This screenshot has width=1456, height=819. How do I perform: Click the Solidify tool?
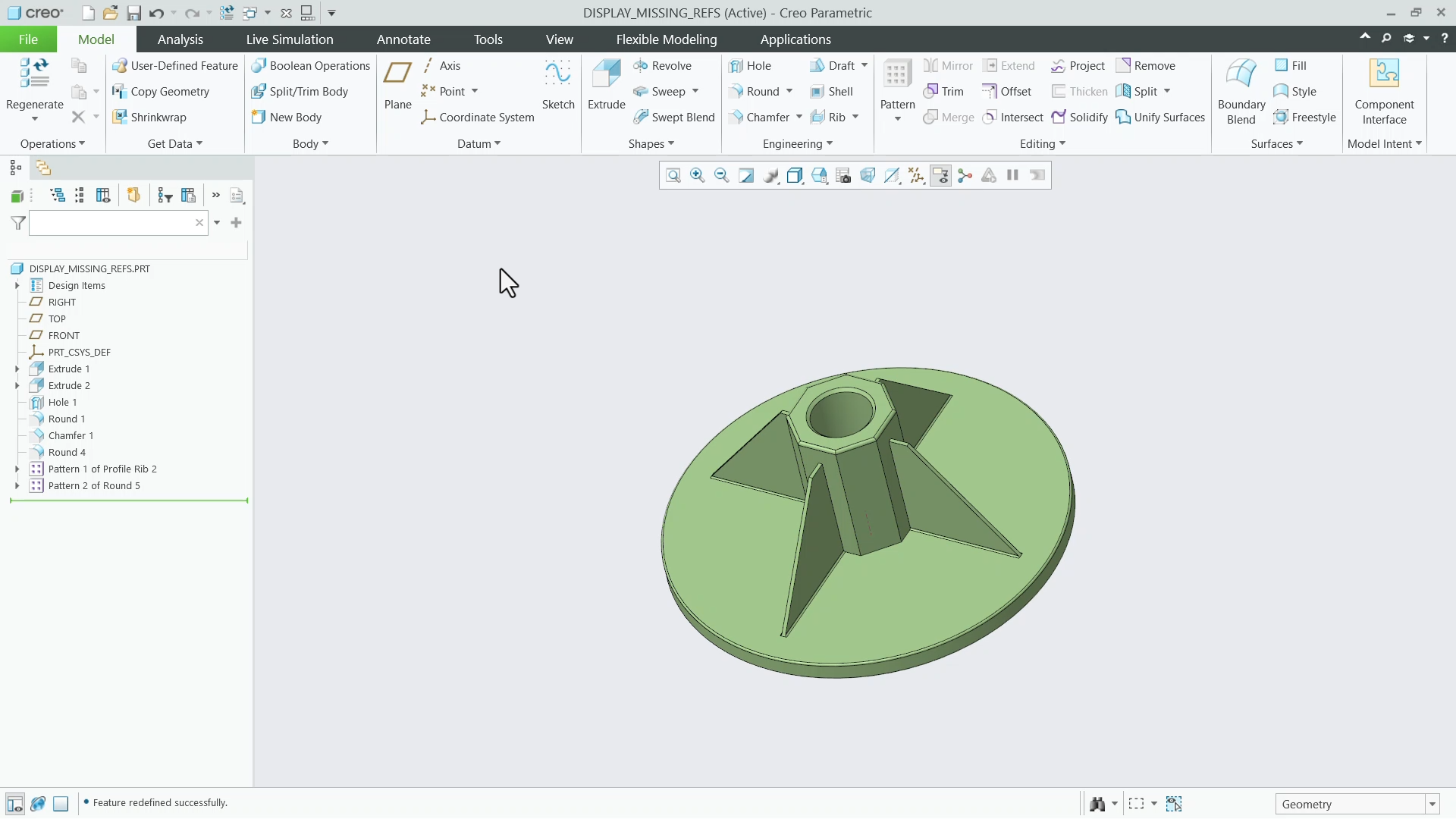pos(1079,118)
